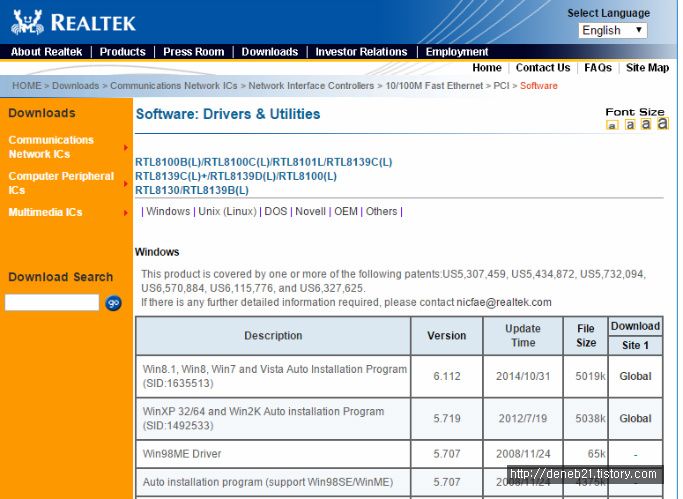
Task: Click File Size column header
Action: 585,336
